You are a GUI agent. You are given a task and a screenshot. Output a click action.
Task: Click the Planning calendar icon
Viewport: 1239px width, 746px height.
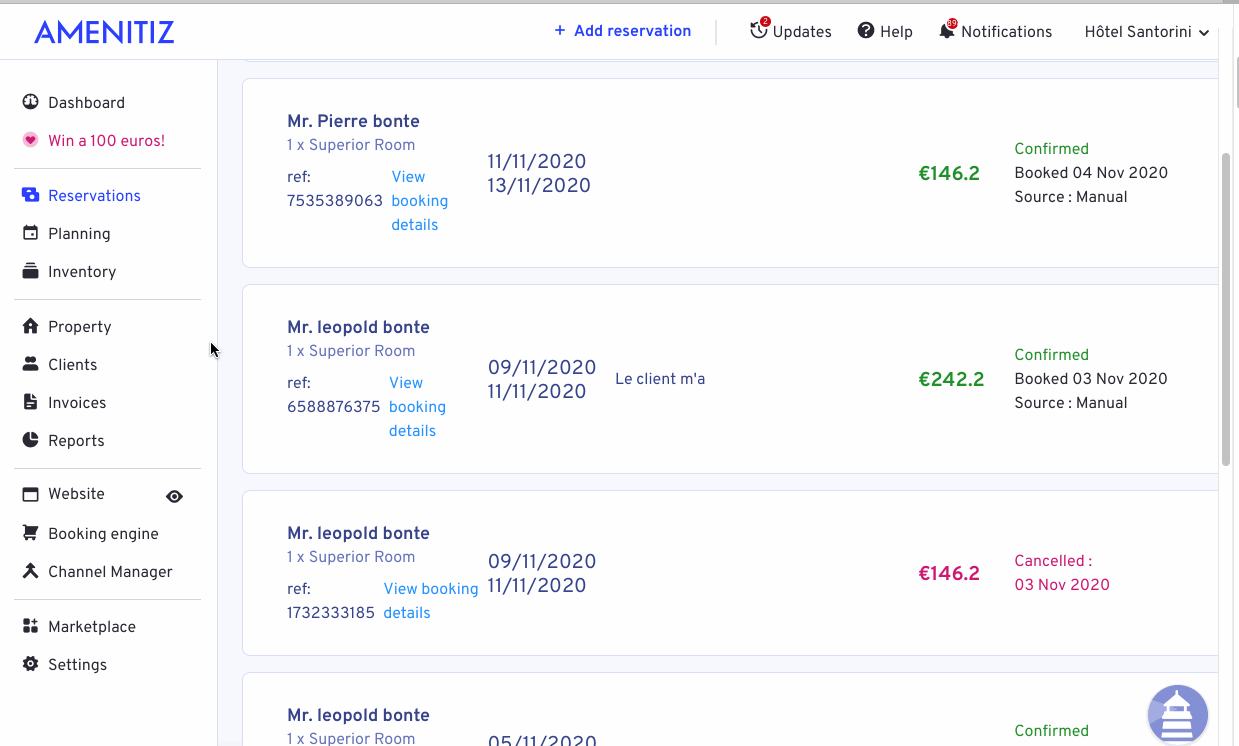(x=30, y=233)
